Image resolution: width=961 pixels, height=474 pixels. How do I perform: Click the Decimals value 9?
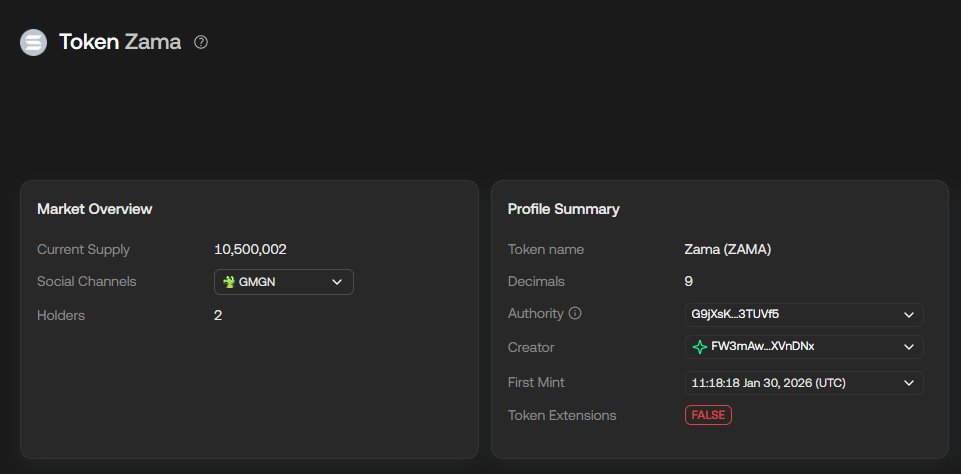(688, 281)
